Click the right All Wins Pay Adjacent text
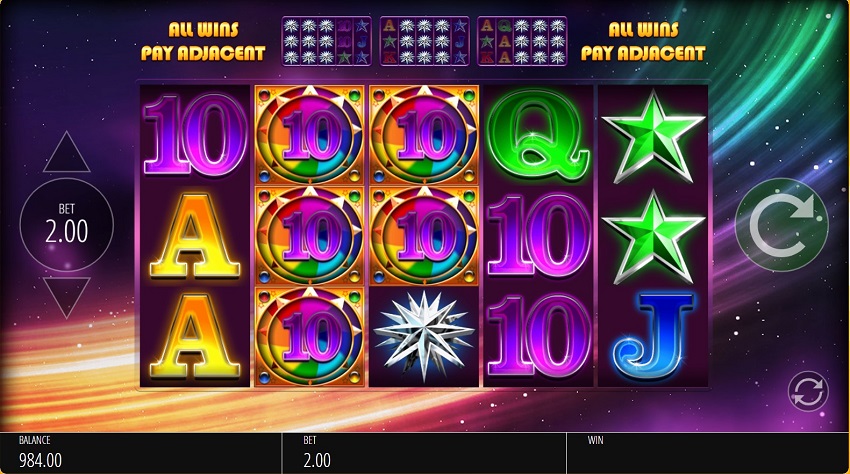The image size is (850, 474). 643,41
